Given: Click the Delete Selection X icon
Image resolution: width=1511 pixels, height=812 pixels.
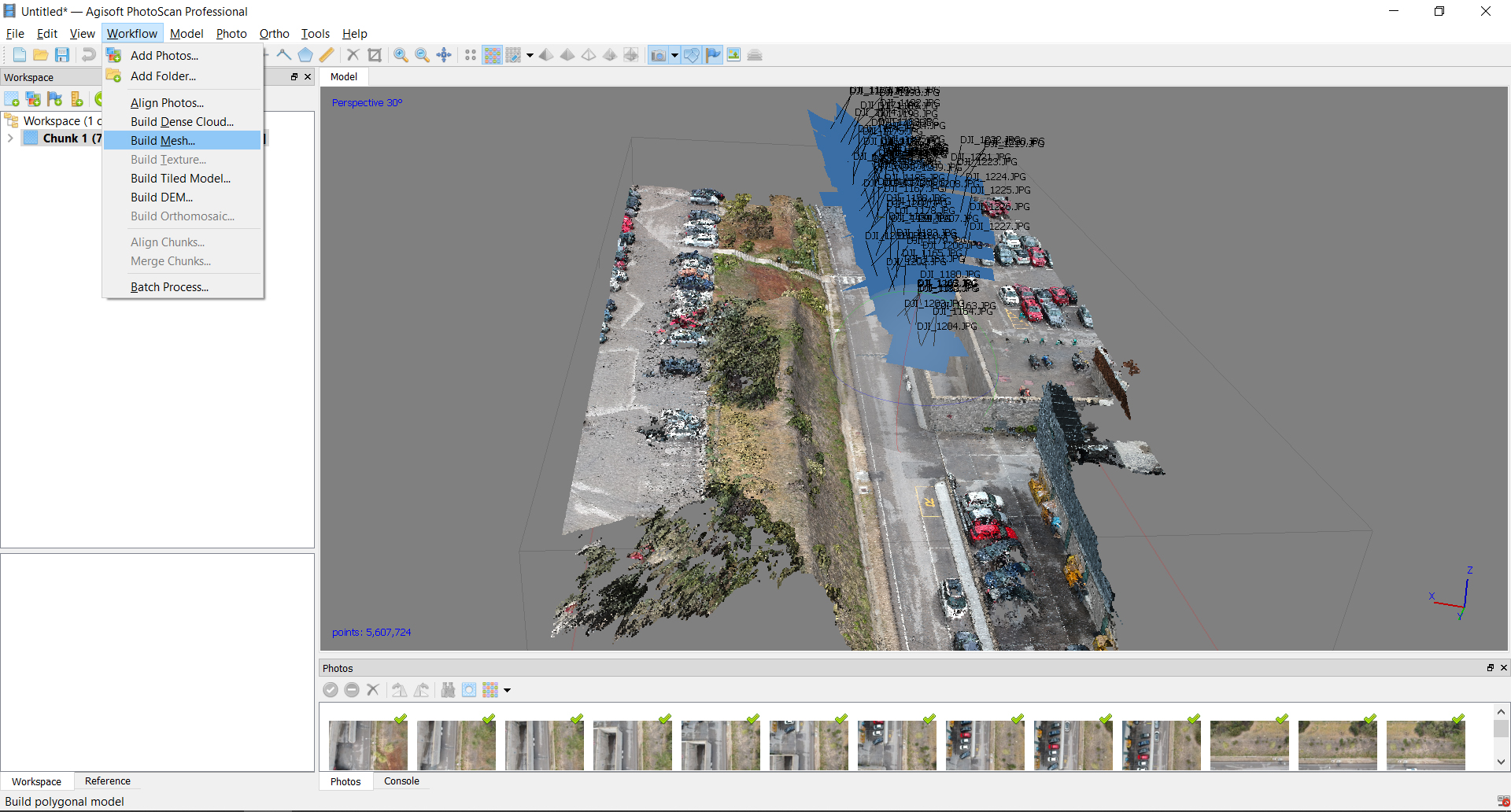Looking at the screenshot, I should (x=353, y=55).
